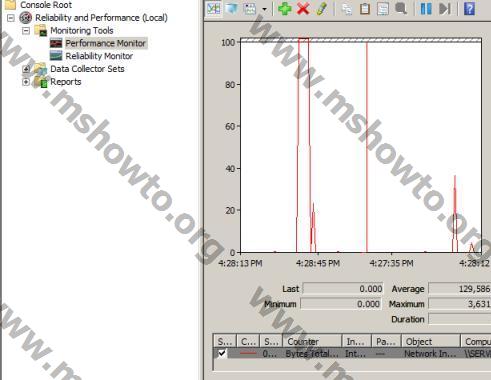Viewport: 491px width, 380px height.
Task: Click the Update Data step-forward icon
Action: [x=445, y=9]
